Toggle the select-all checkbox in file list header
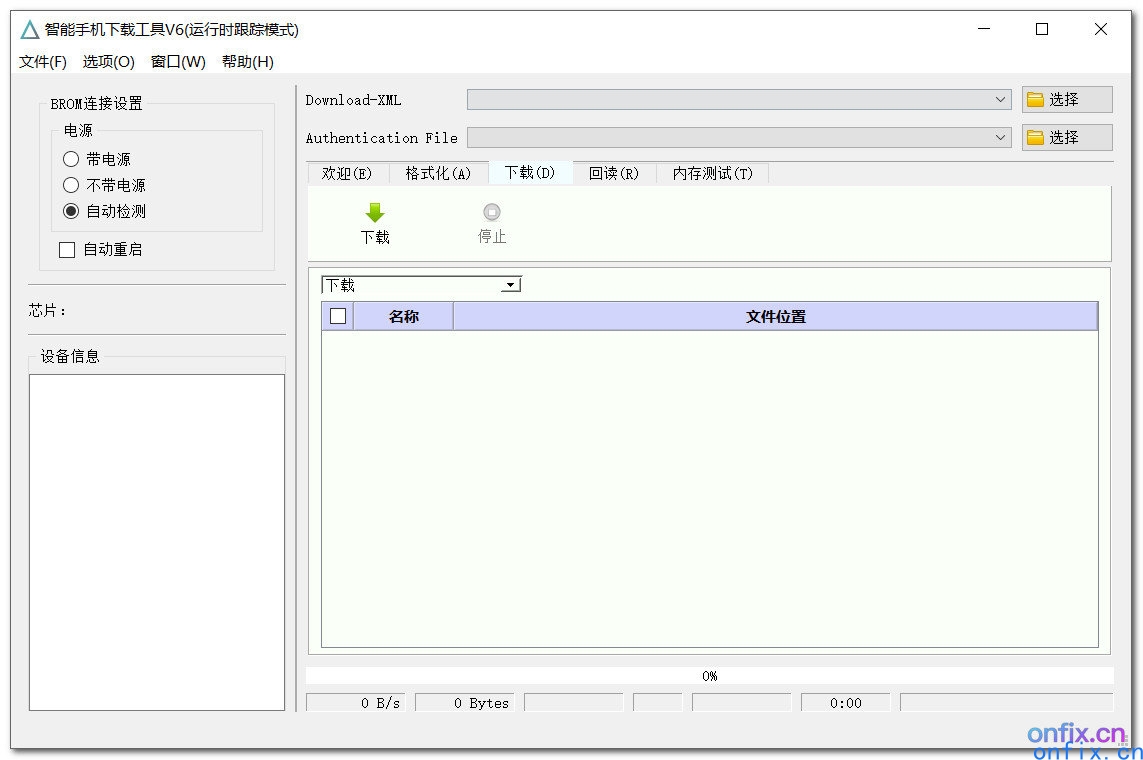 337,315
